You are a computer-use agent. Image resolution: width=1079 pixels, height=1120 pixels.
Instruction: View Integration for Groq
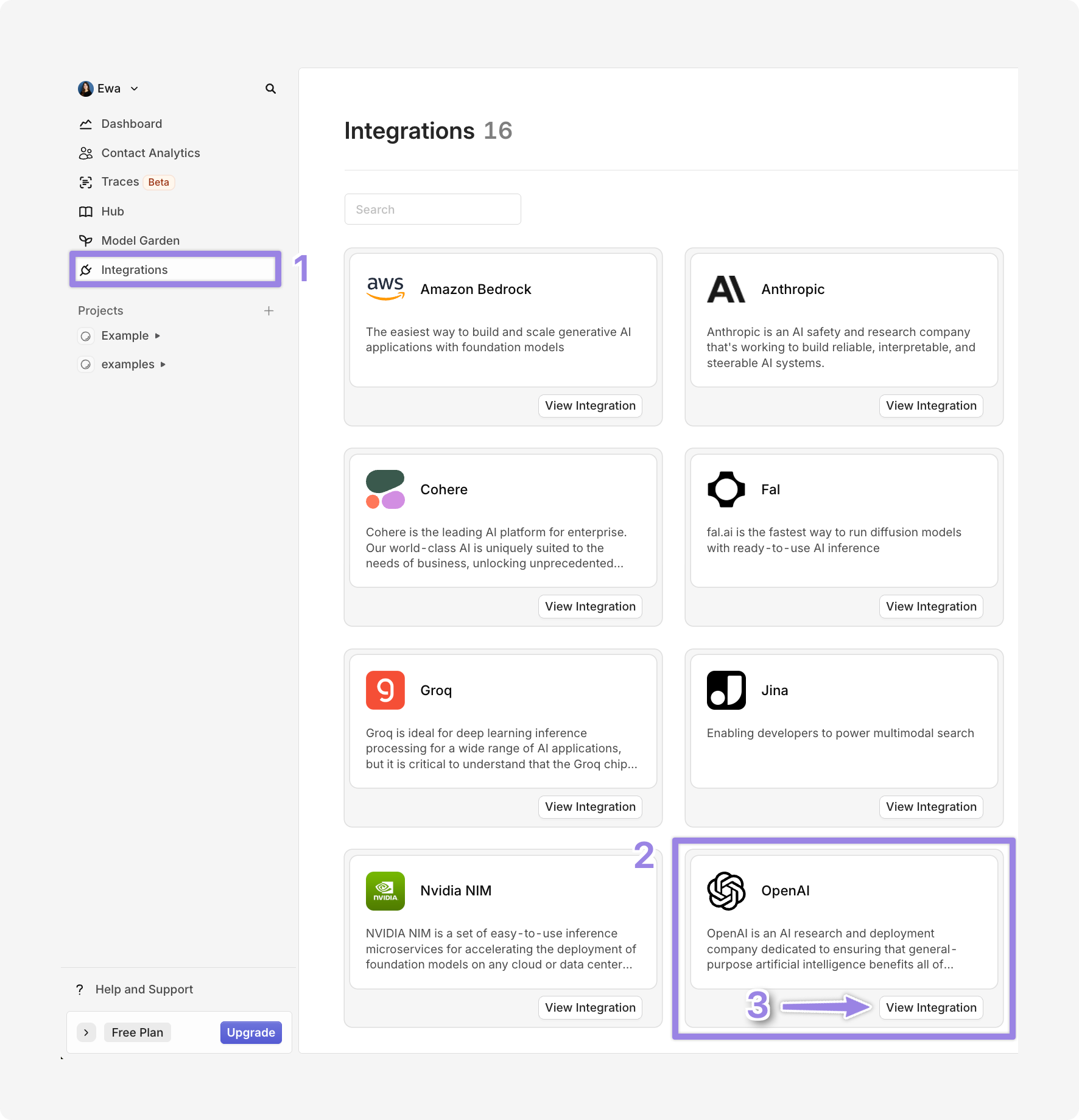click(590, 807)
